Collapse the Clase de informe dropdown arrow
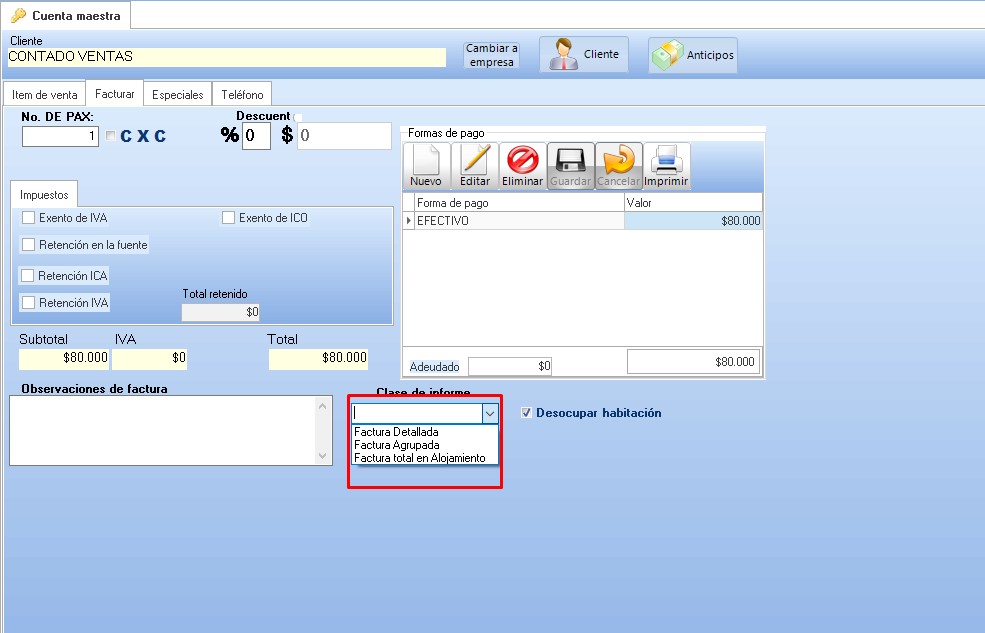Image resolution: width=985 pixels, height=633 pixels. (489, 413)
